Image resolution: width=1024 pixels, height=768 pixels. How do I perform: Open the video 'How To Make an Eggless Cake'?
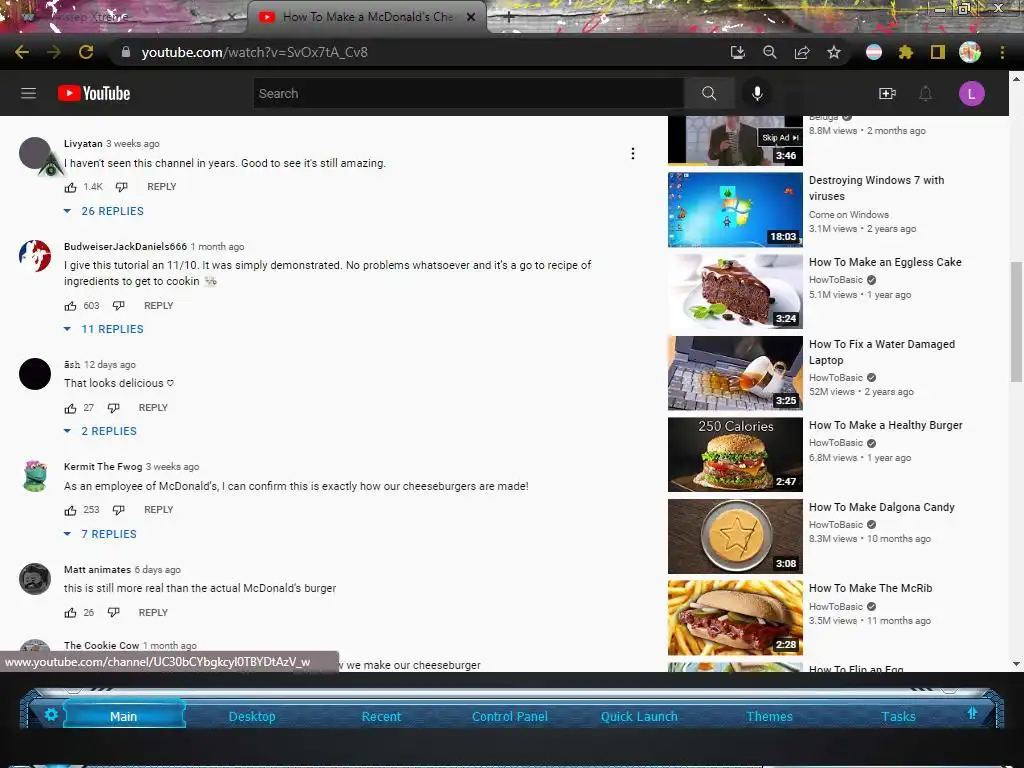tap(885, 262)
